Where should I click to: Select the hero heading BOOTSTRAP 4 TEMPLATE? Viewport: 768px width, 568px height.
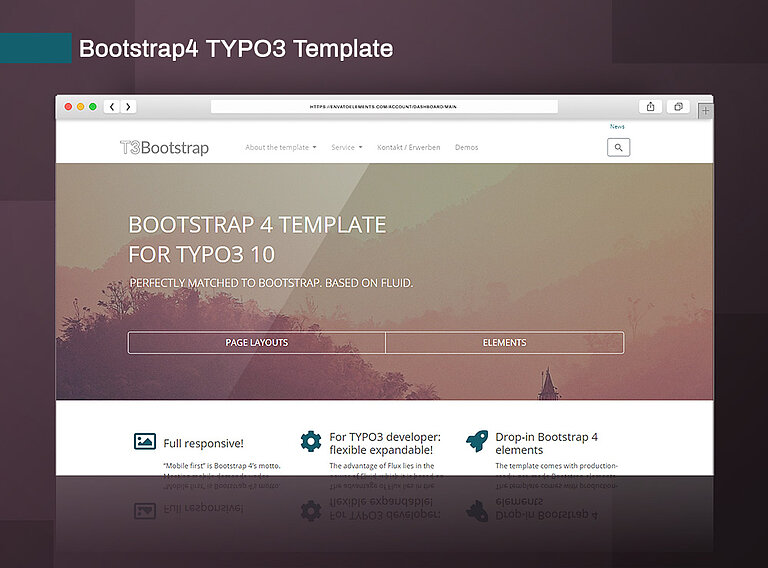click(x=258, y=225)
